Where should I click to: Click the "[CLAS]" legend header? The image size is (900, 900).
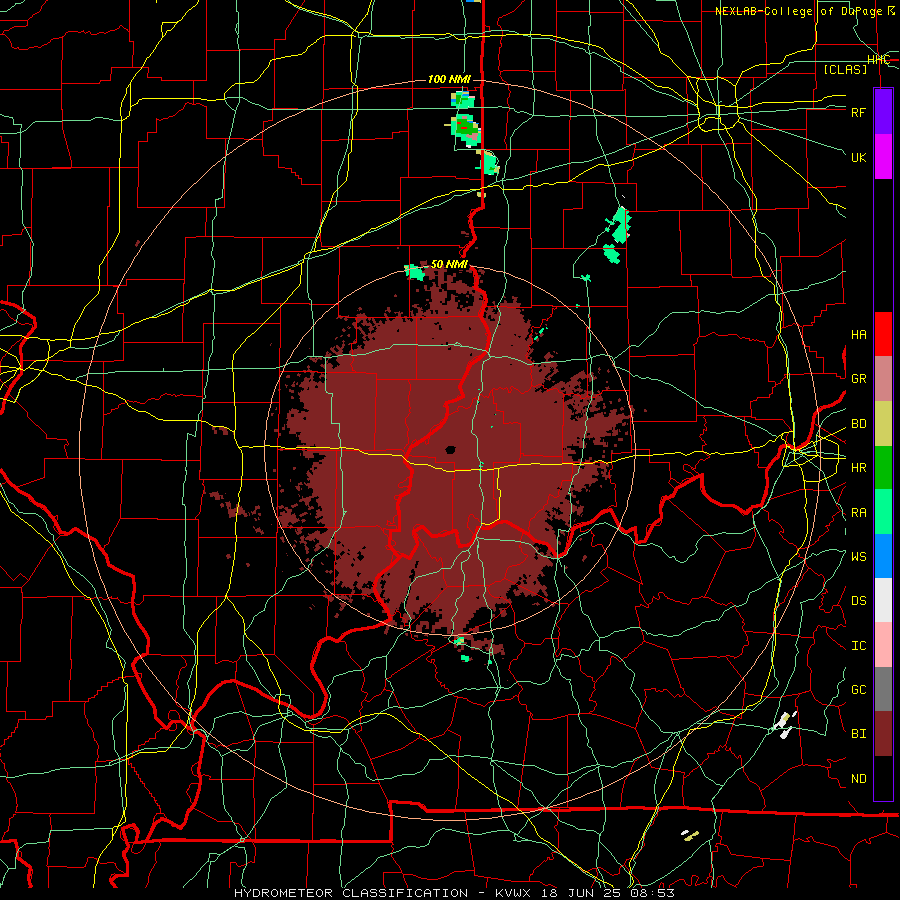(x=845, y=69)
